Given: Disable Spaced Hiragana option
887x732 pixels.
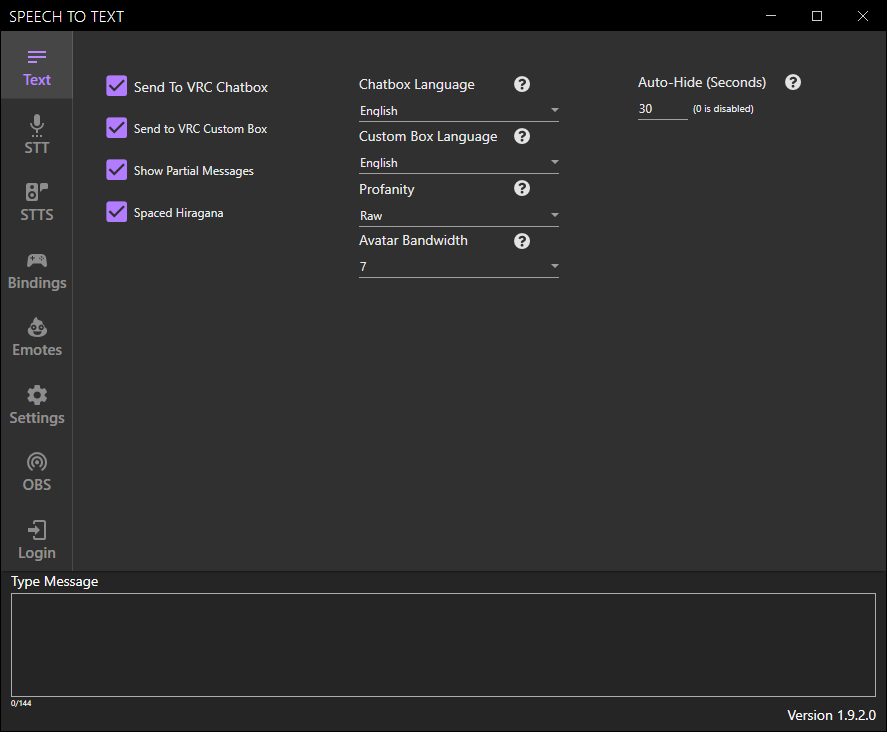Looking at the screenshot, I should (117, 212).
